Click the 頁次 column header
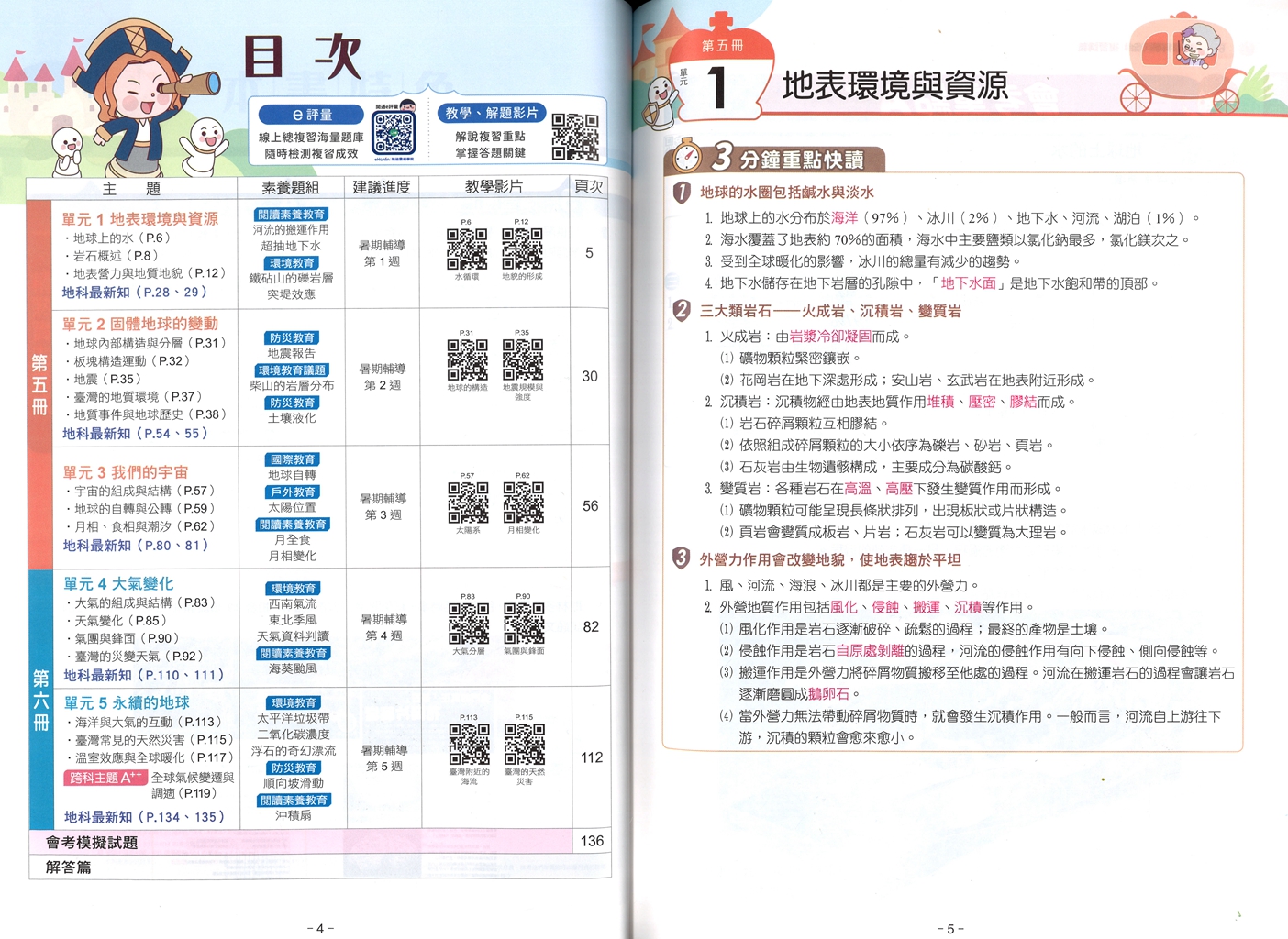 pyautogui.click(x=589, y=186)
